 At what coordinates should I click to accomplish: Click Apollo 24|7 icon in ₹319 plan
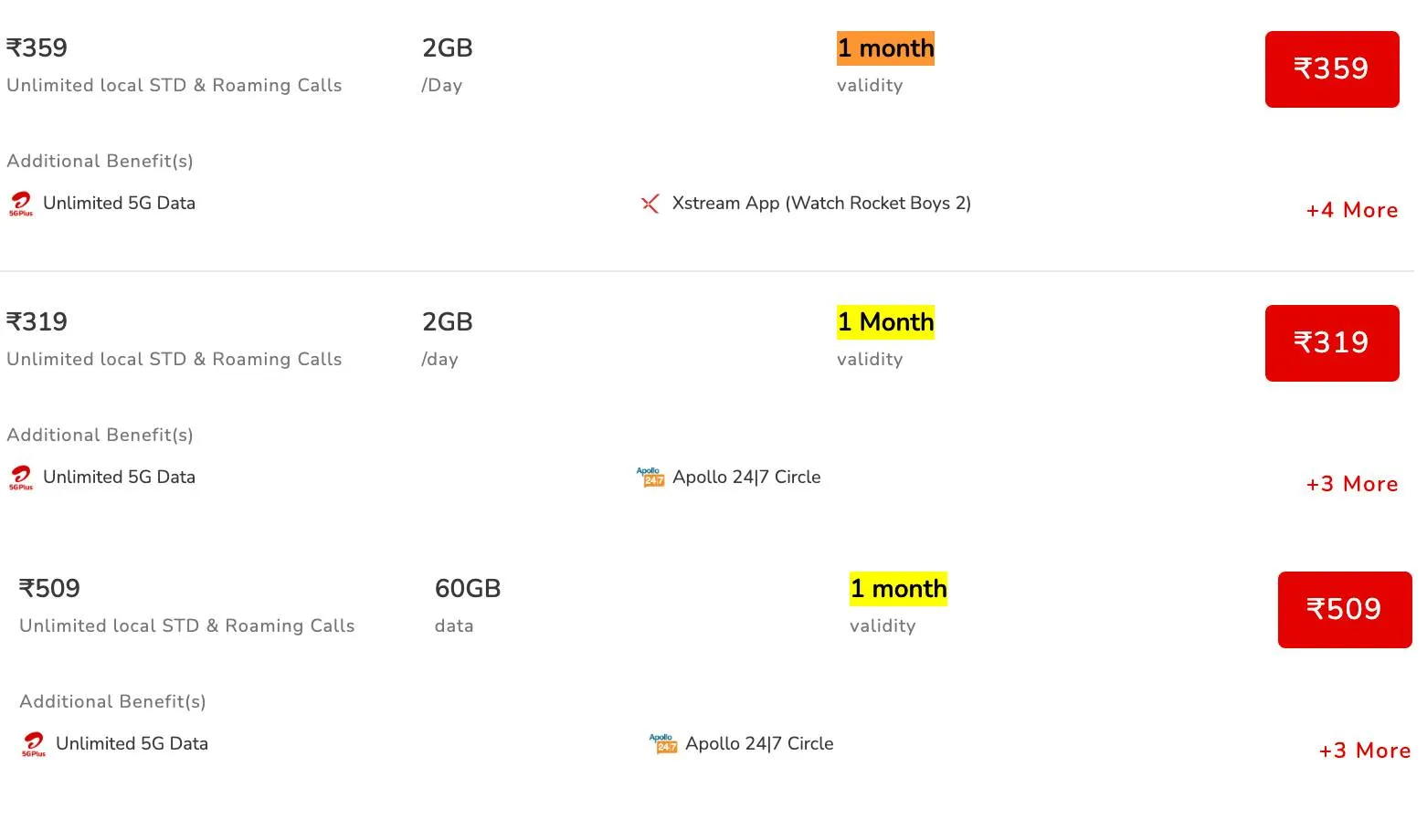click(650, 477)
